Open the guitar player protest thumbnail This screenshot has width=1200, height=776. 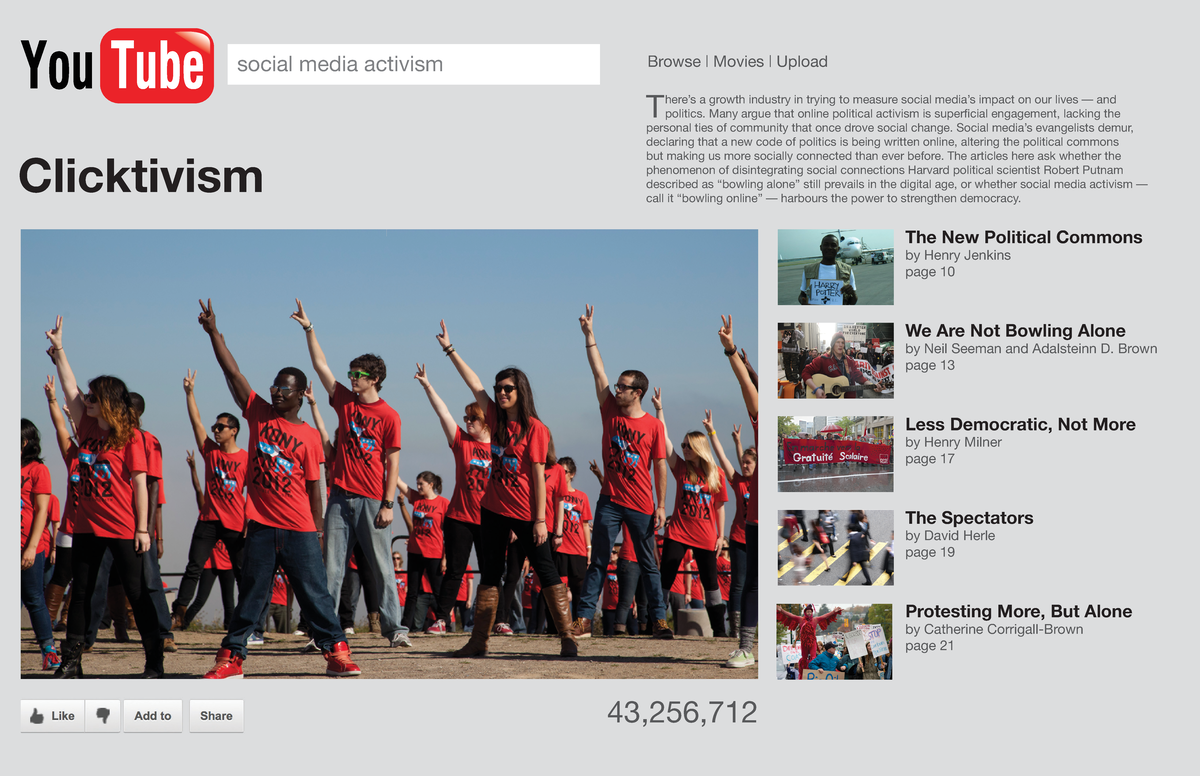(x=835, y=360)
